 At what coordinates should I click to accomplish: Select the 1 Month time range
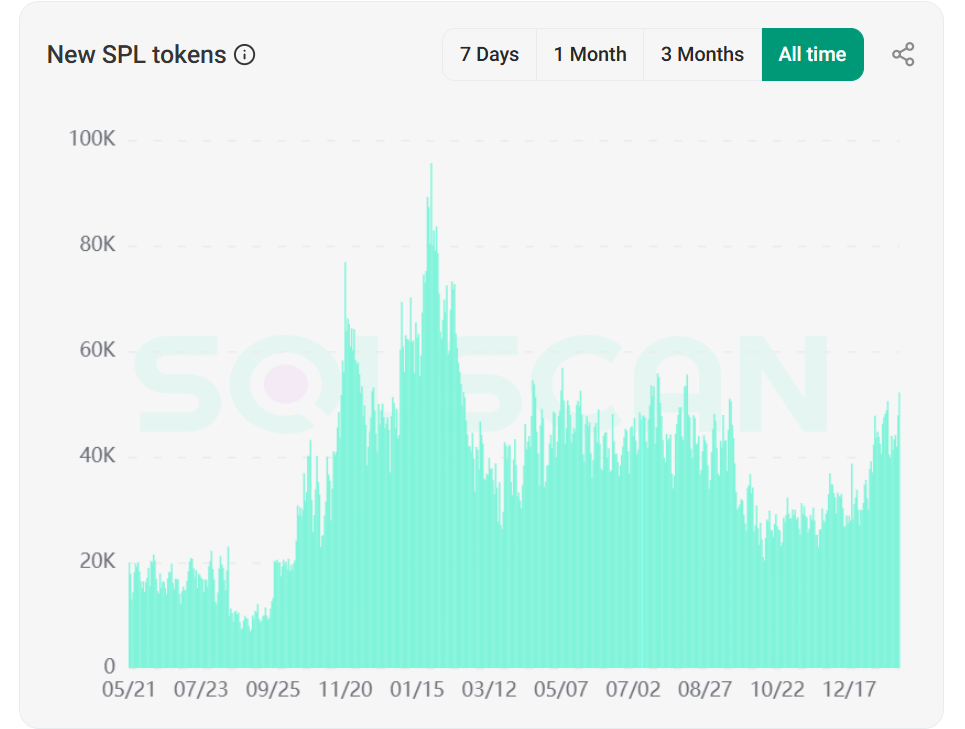point(590,55)
